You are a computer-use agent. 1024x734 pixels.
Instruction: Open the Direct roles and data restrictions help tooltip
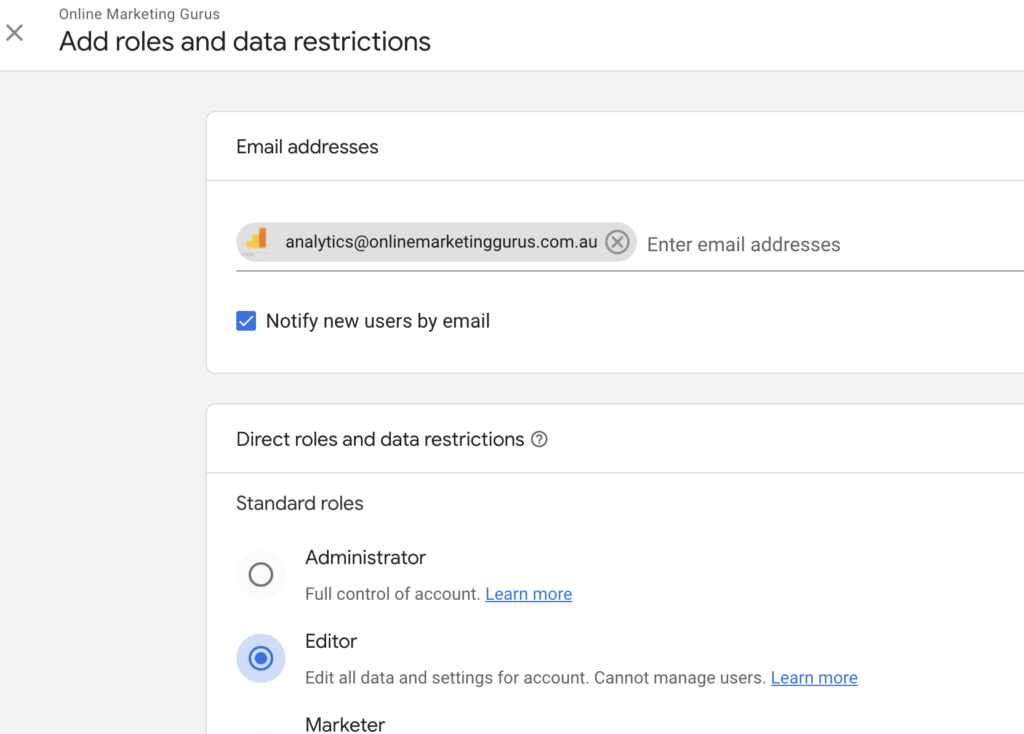[x=539, y=439]
